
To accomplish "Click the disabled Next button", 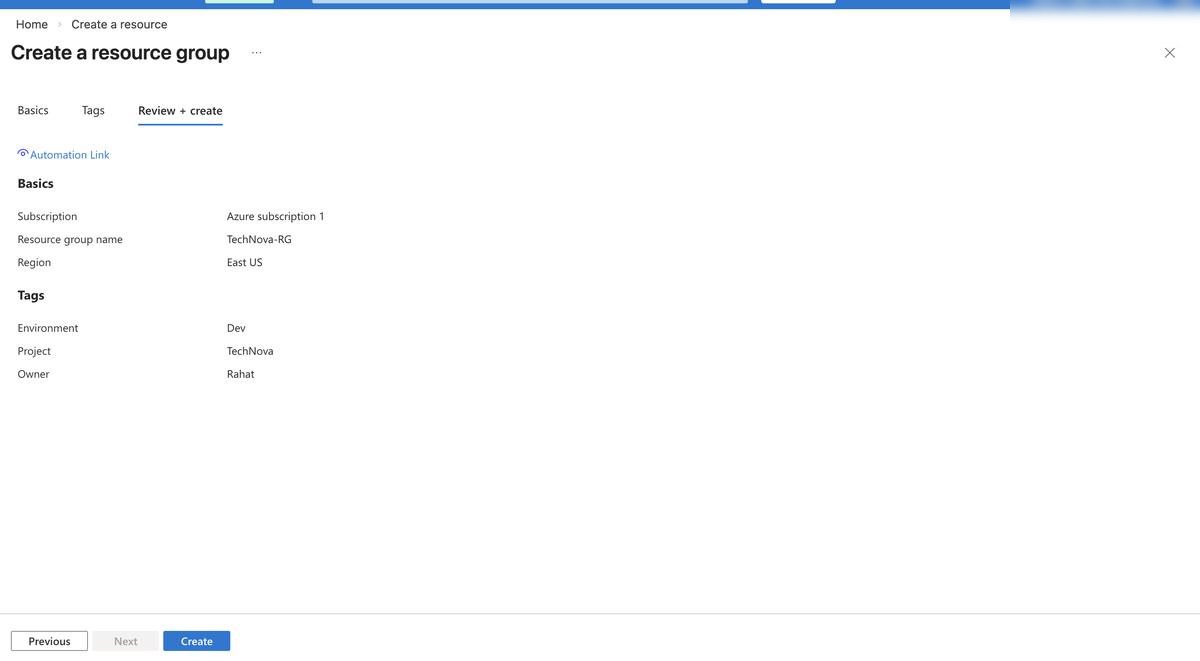I will 126,641.
